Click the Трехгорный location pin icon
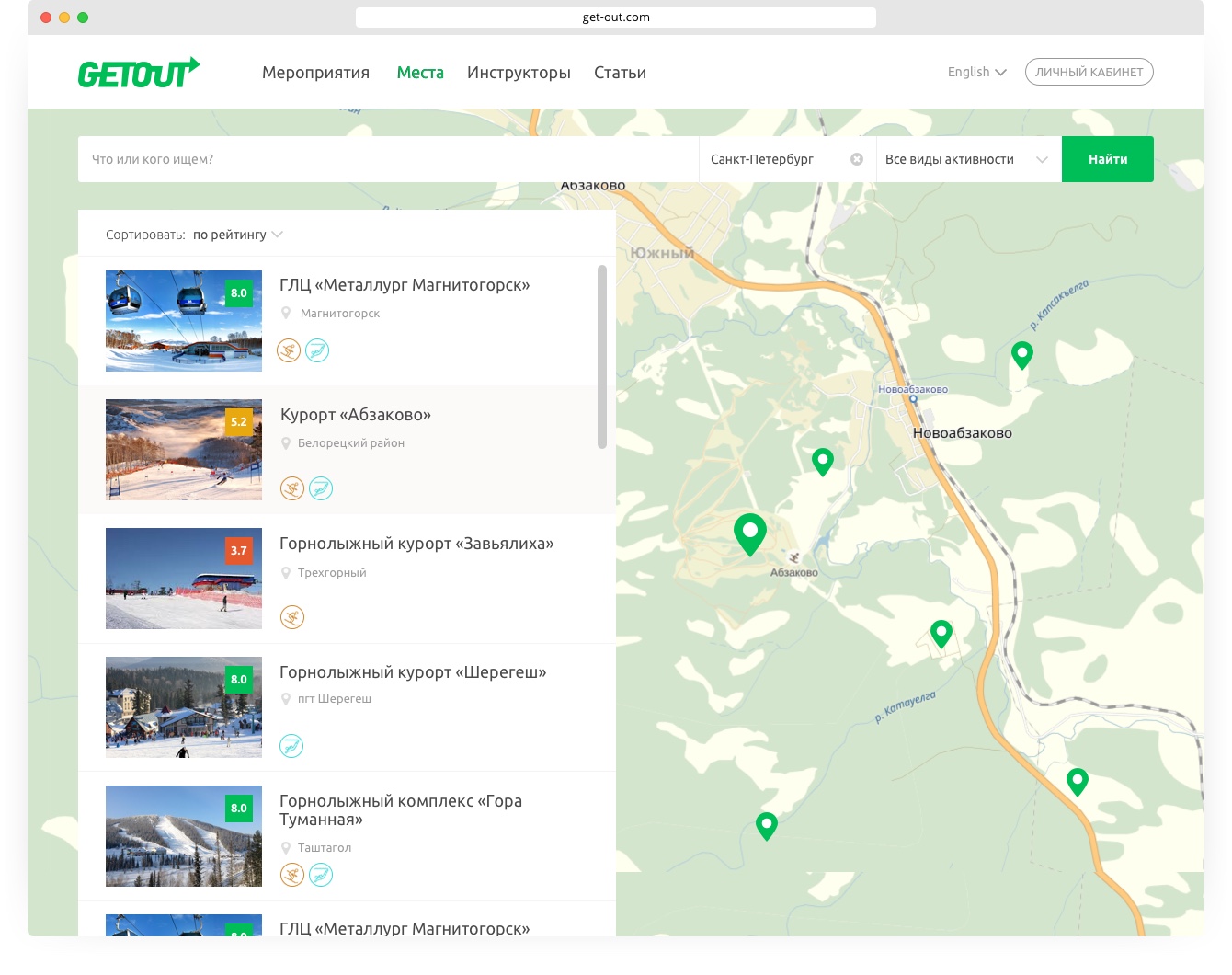This screenshot has height=975, width=1232. 286,572
